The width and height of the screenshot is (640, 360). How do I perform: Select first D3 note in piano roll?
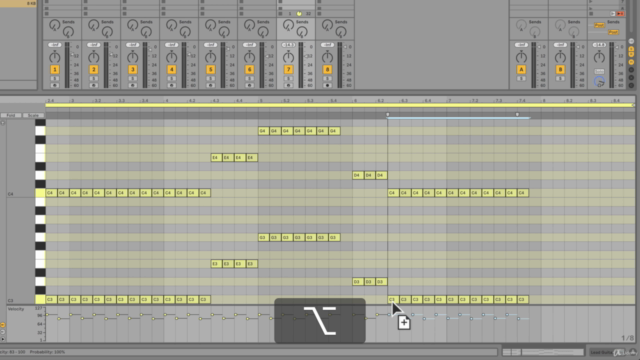(358, 282)
